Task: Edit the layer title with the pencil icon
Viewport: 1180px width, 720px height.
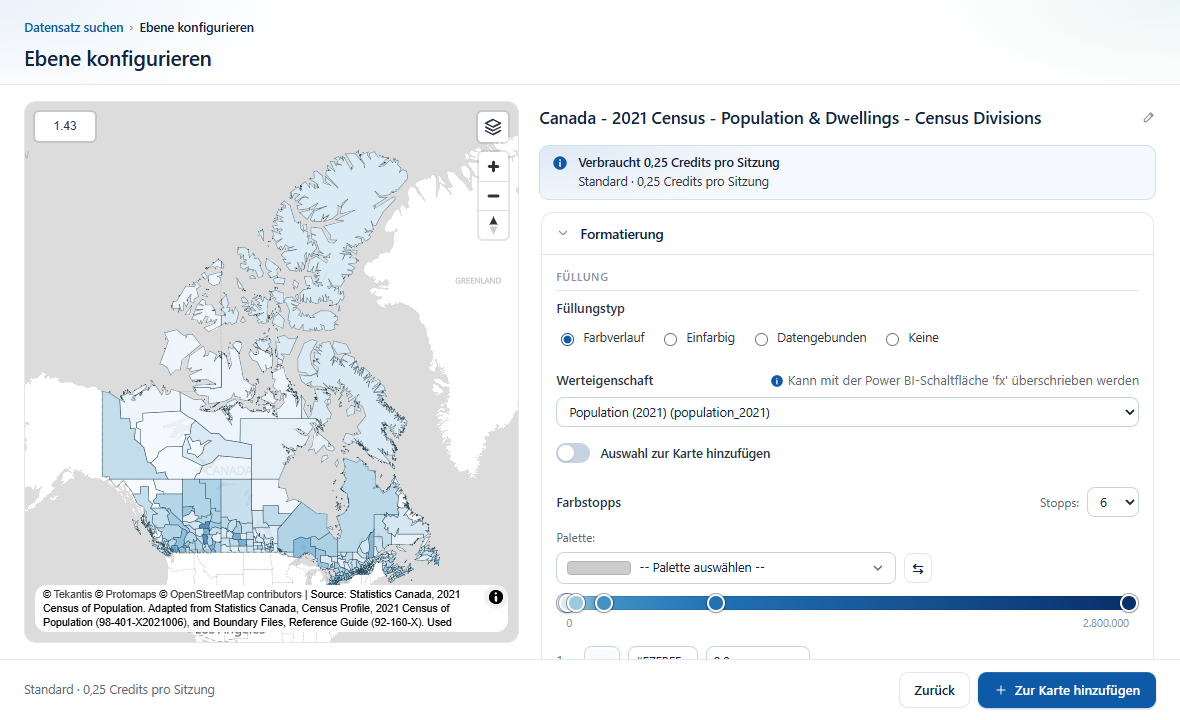Action: (x=1148, y=117)
